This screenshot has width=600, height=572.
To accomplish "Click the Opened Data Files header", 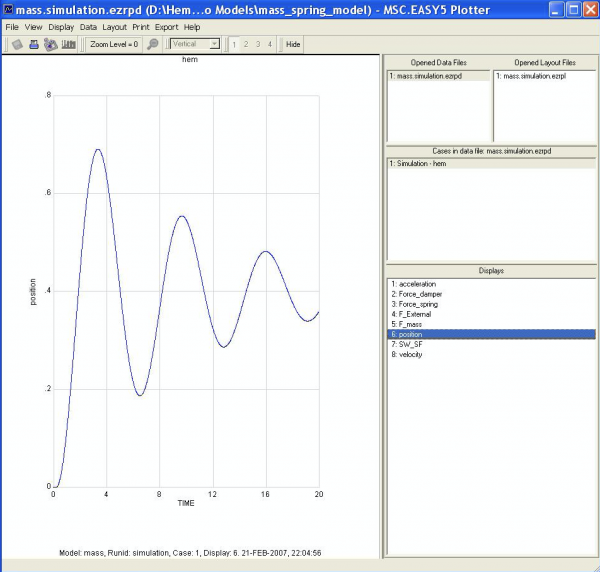I will tap(439, 63).
